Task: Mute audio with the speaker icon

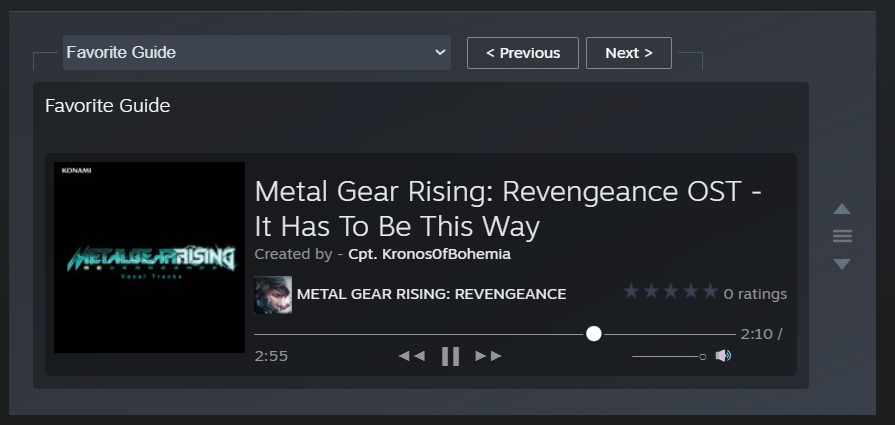Action: coord(723,356)
